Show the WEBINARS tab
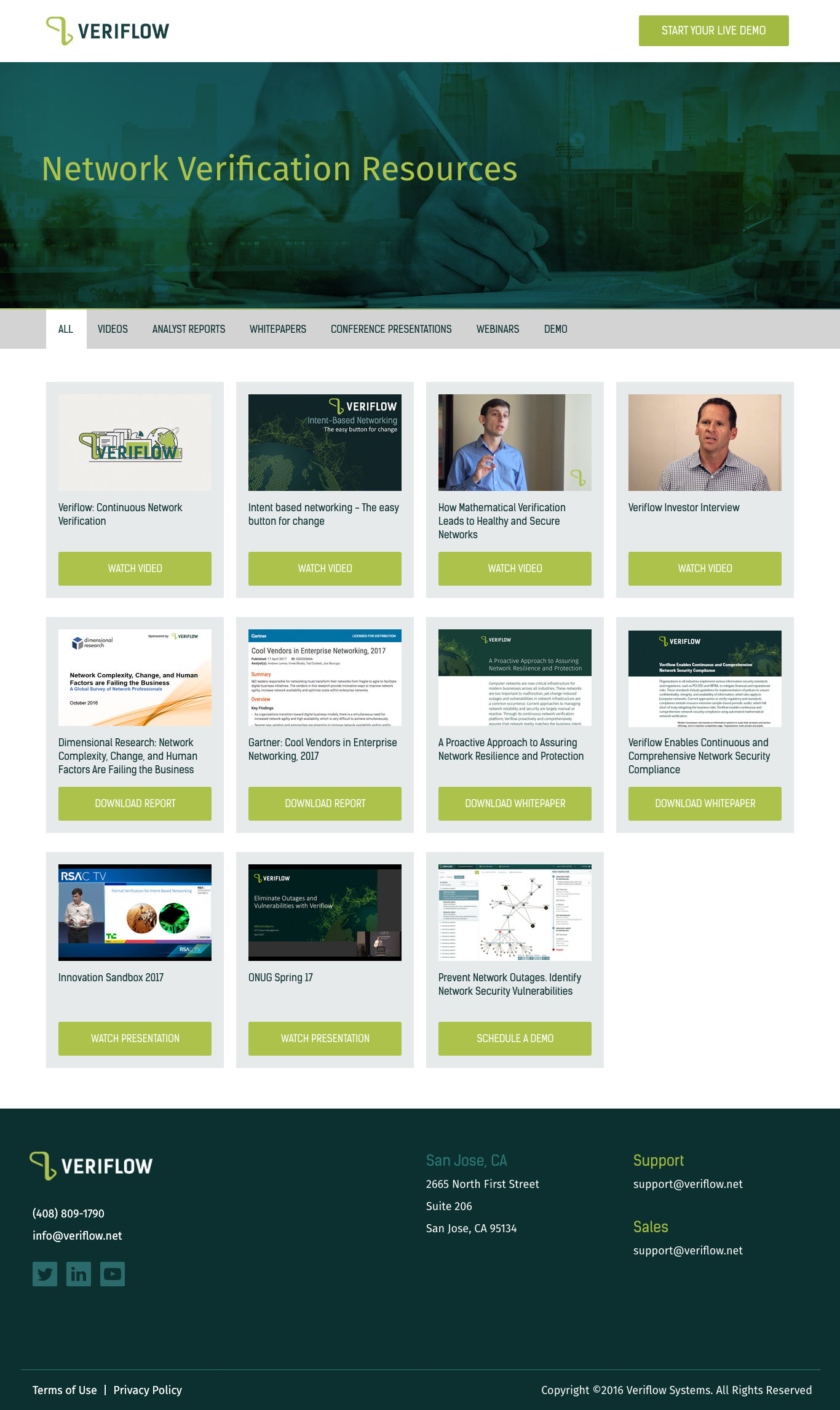 coord(497,329)
